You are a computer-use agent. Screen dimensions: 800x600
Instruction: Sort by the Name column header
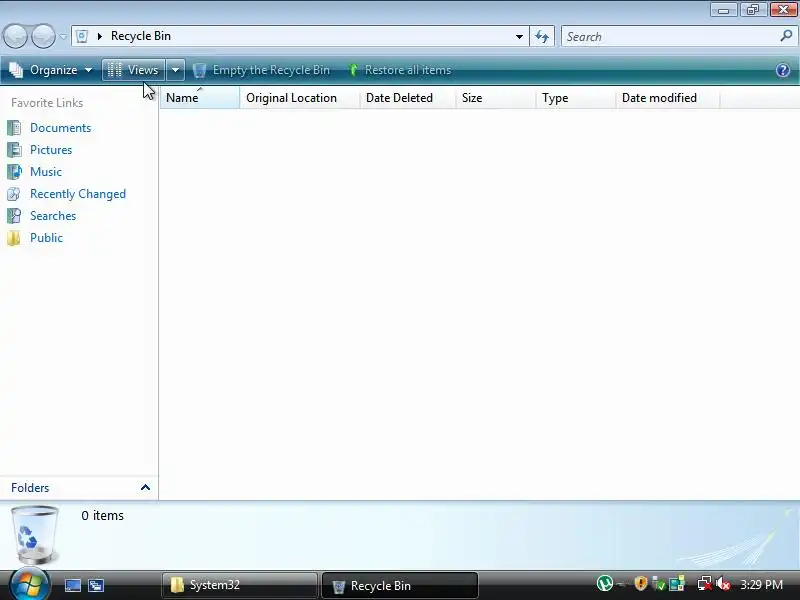(200, 97)
